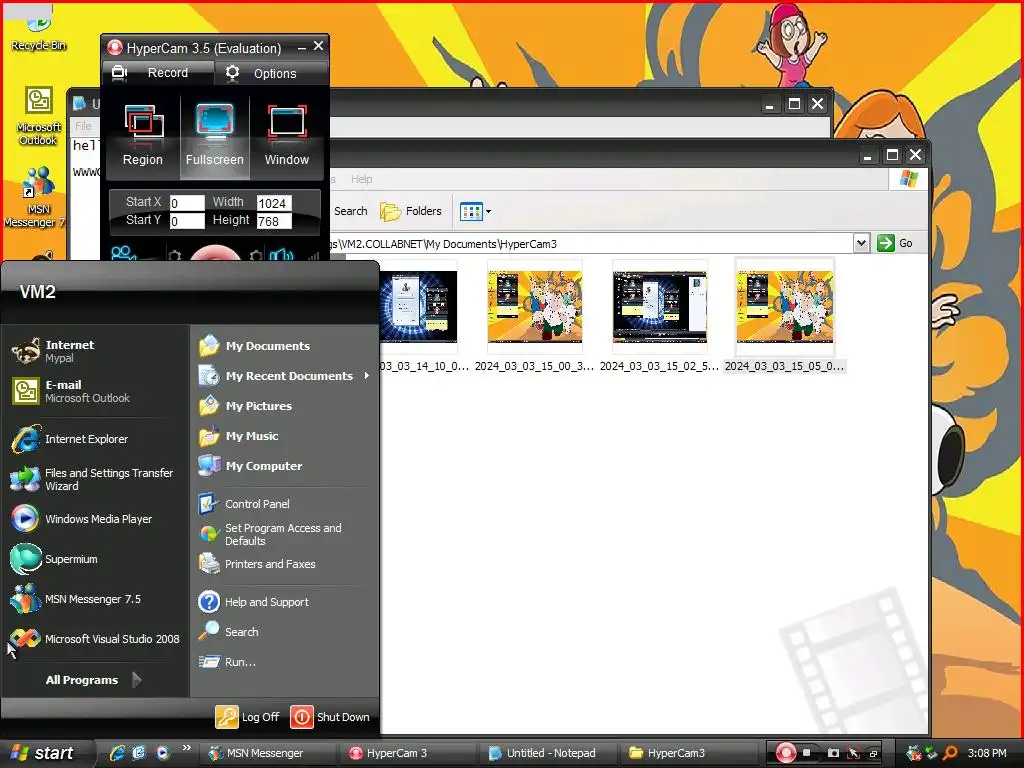Open Set Program Access and Defaults
1024x768 pixels.
point(284,534)
